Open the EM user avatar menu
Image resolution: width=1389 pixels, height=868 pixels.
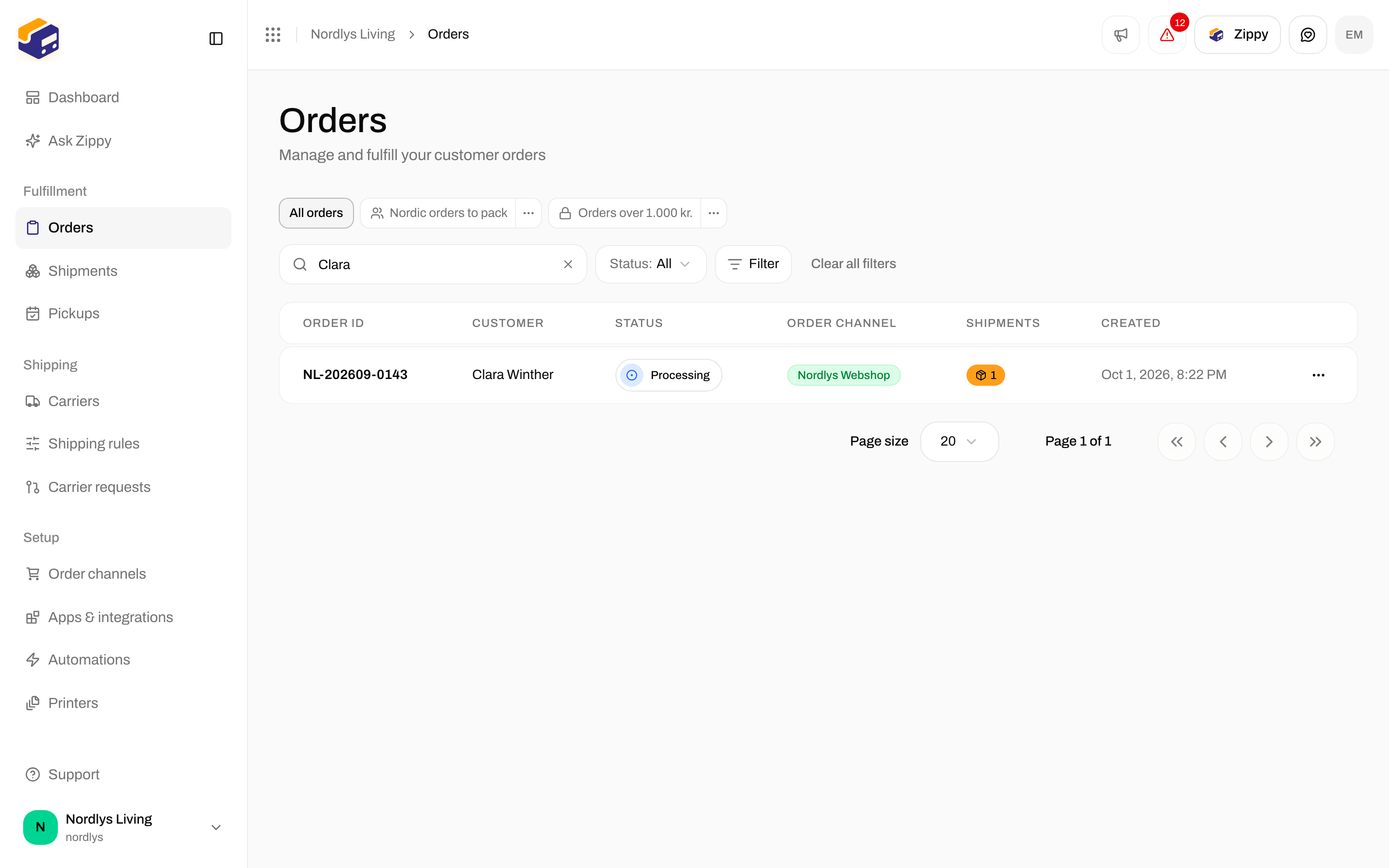(x=1354, y=34)
